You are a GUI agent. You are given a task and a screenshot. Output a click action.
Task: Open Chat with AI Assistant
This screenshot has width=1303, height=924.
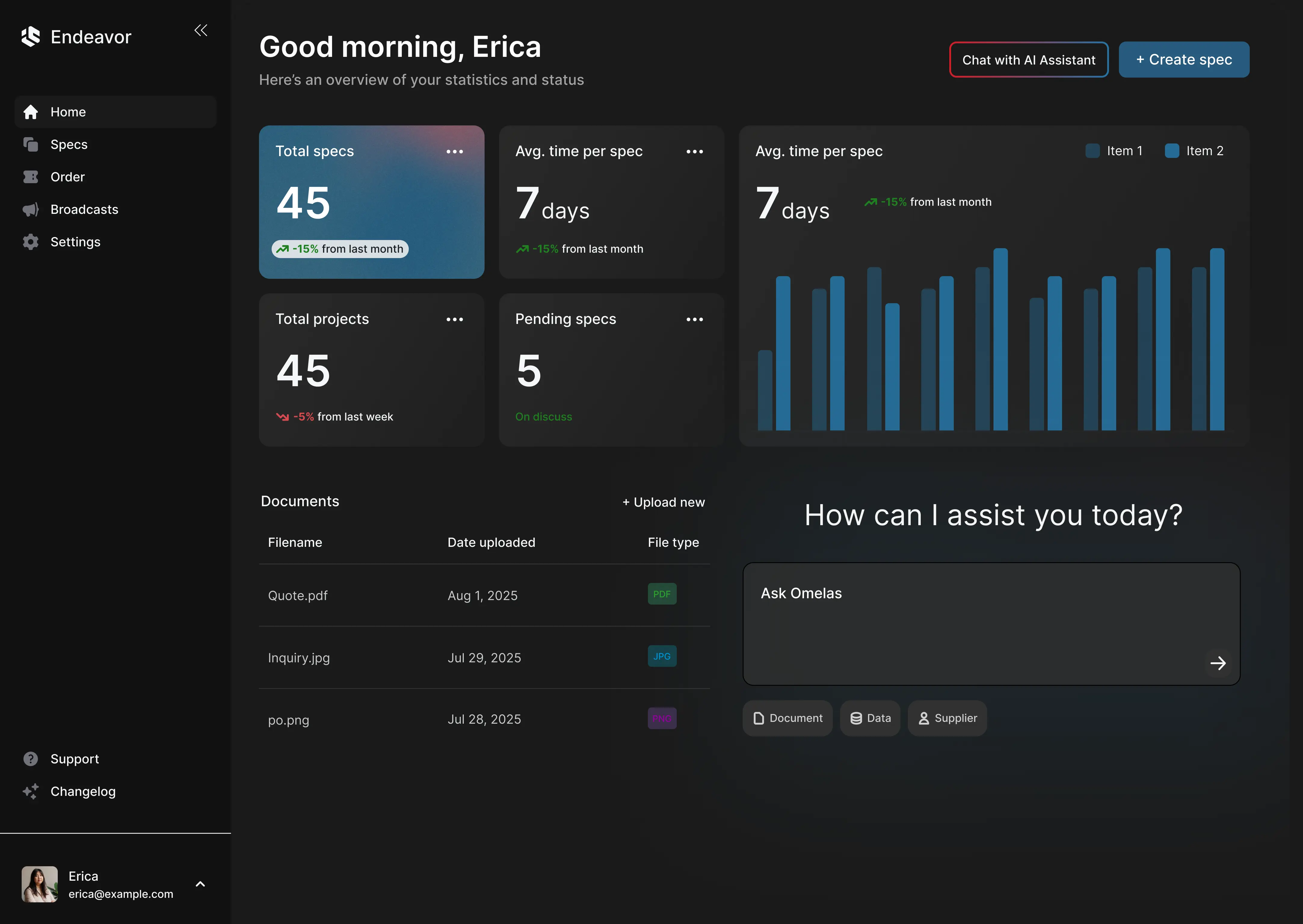[x=1028, y=59]
